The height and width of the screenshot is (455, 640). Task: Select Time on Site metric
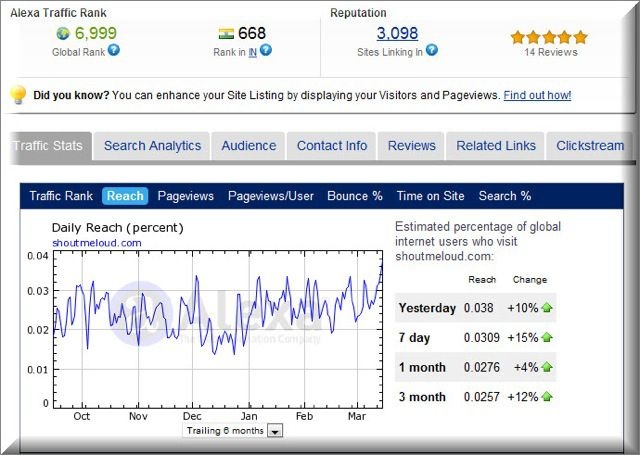[431, 196]
